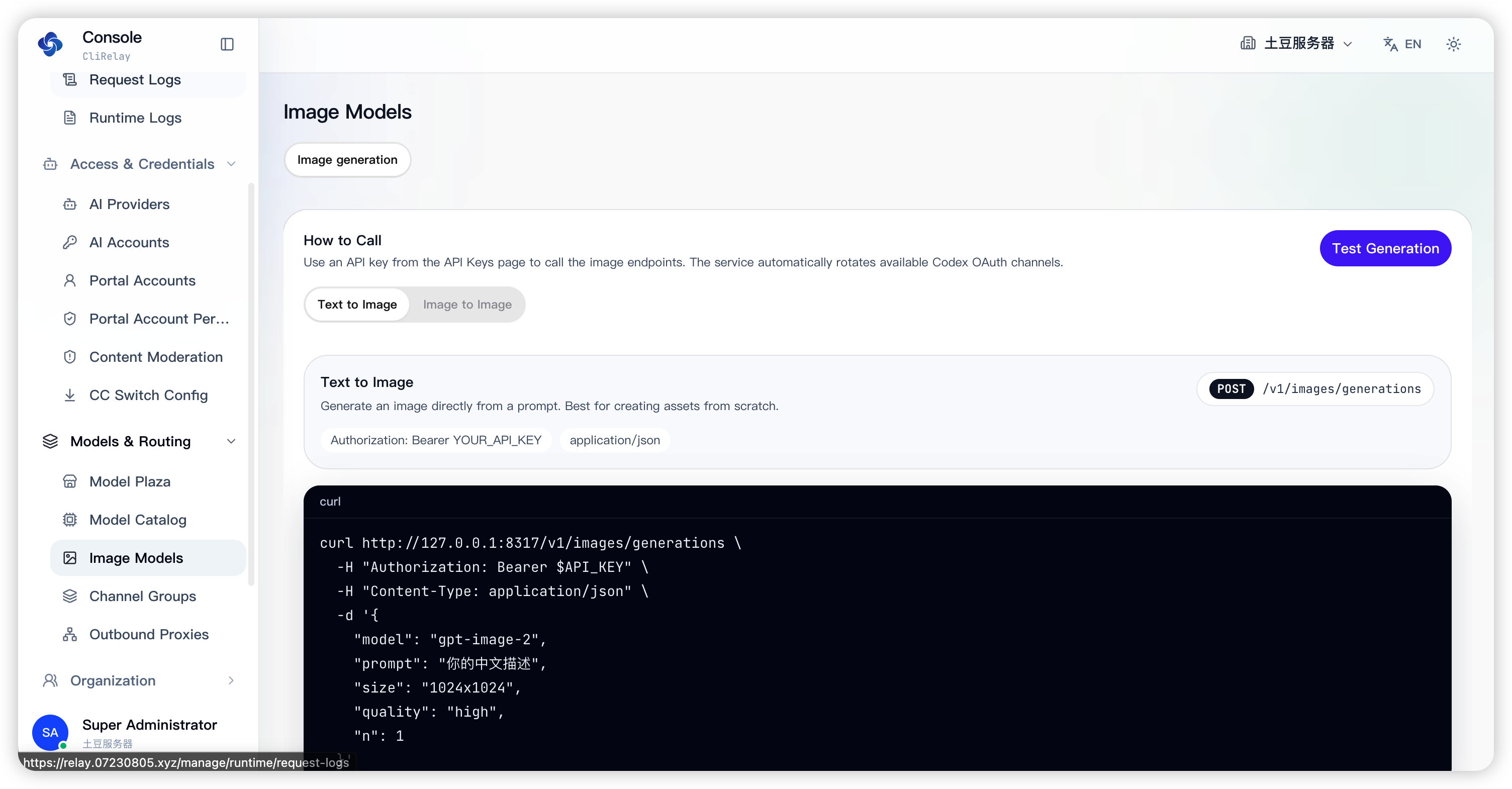
Task: Click the Model Plaza store icon
Action: [x=70, y=481]
